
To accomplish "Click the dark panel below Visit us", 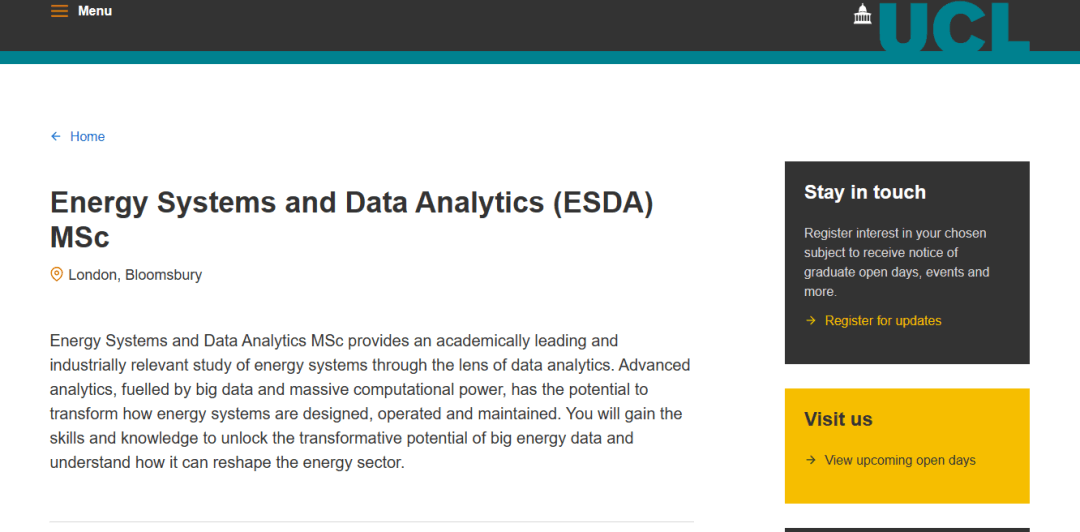I will pyautogui.click(x=906, y=529).
